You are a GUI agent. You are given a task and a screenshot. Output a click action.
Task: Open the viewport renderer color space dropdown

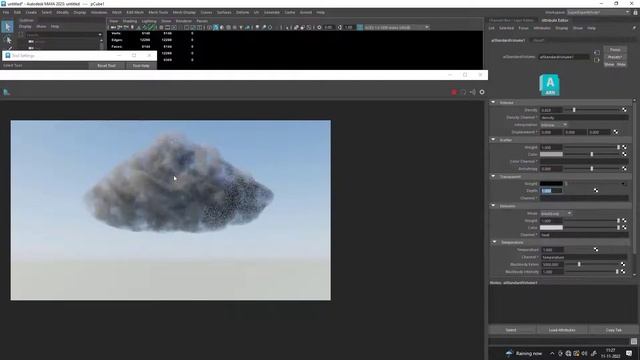pyautogui.click(x=396, y=27)
